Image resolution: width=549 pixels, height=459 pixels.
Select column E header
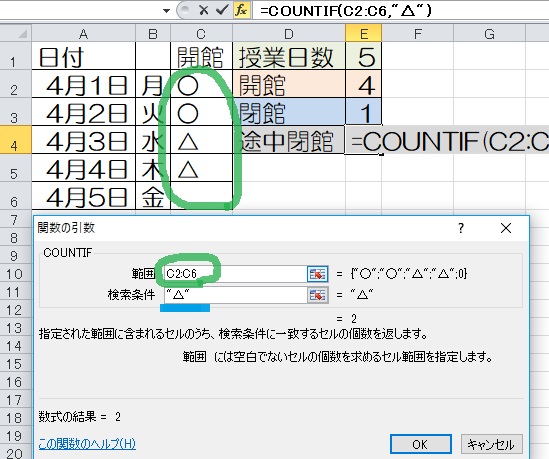tap(363, 33)
